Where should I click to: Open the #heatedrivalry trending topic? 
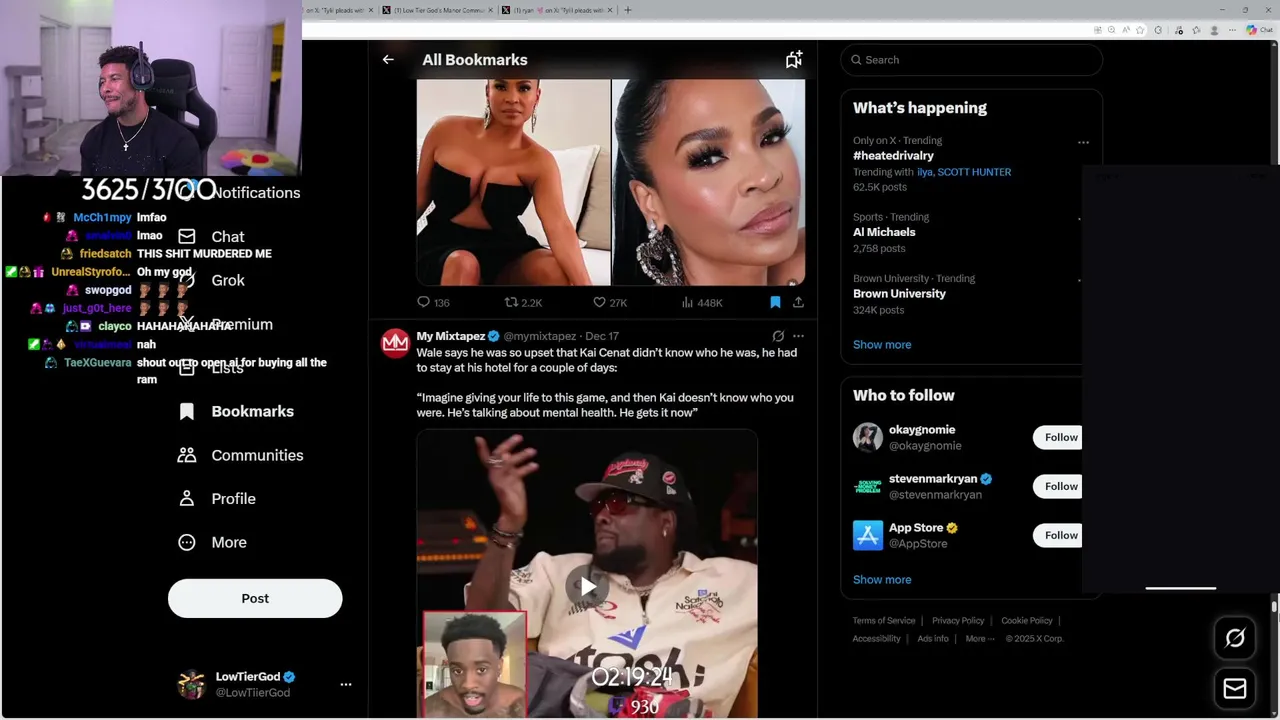pyautogui.click(x=893, y=156)
